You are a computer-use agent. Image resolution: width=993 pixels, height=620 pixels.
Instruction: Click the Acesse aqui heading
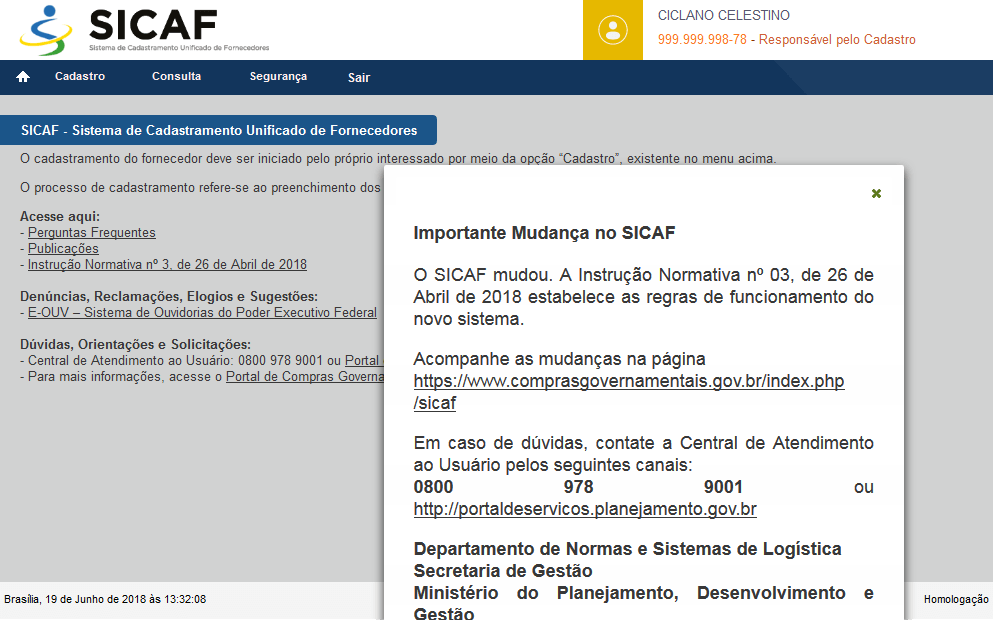point(60,217)
